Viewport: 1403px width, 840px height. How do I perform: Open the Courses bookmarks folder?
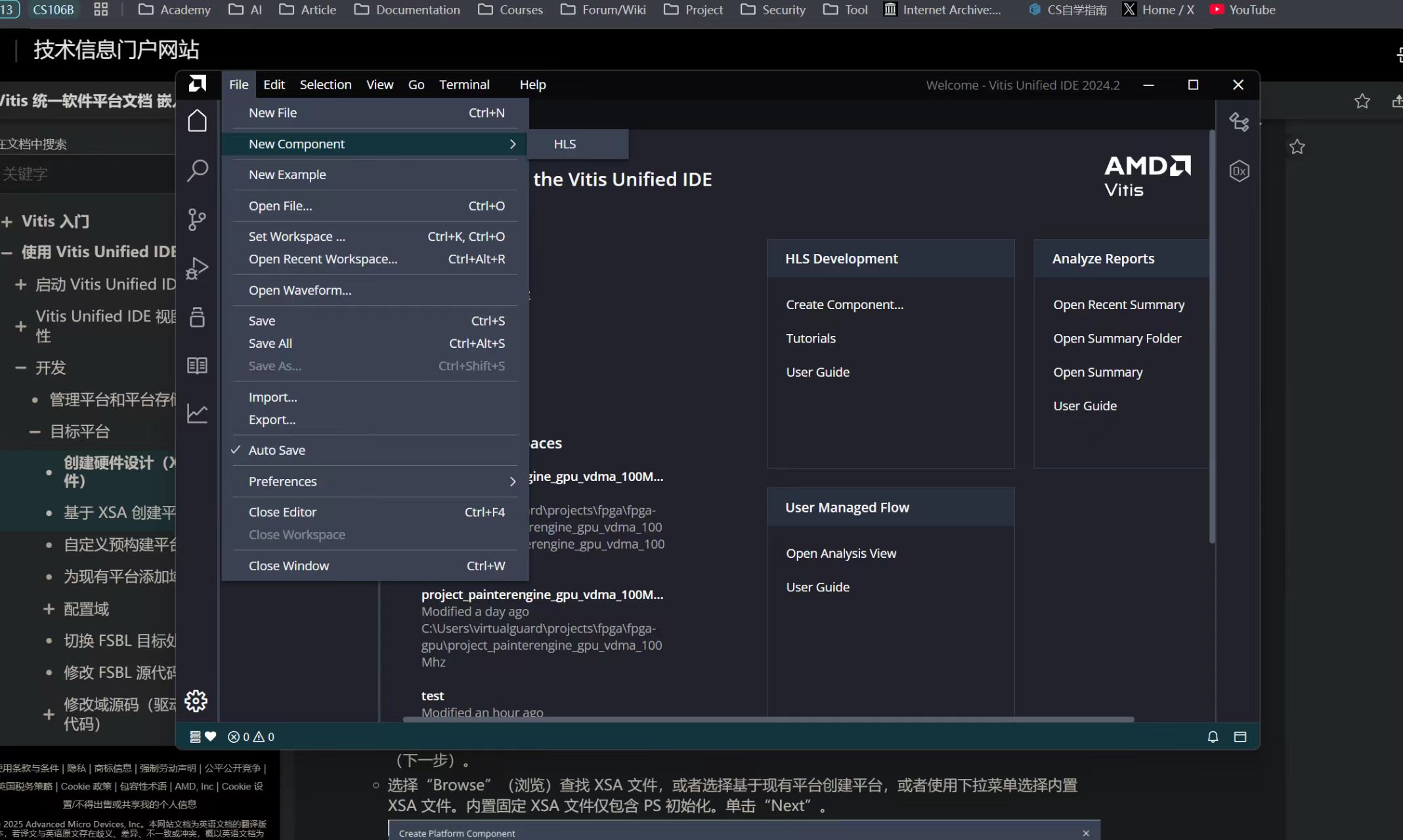pyautogui.click(x=511, y=10)
